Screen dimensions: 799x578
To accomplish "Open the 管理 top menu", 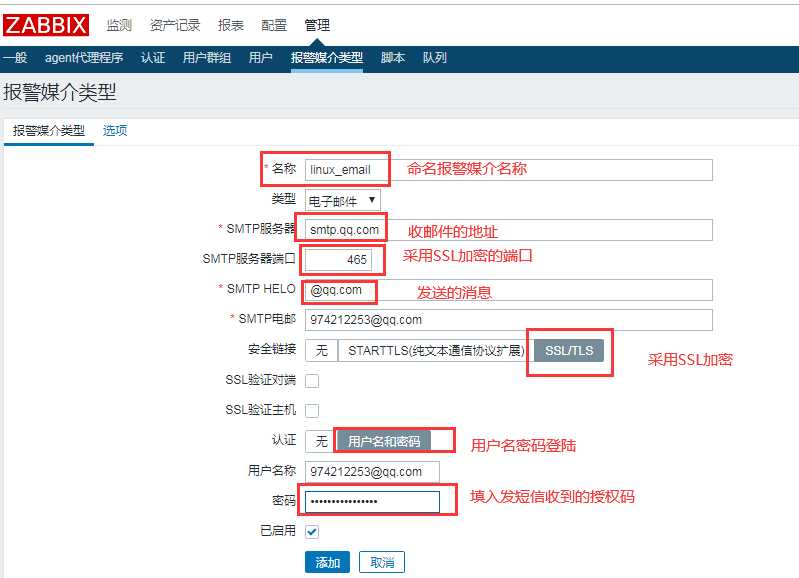I will 317,25.
